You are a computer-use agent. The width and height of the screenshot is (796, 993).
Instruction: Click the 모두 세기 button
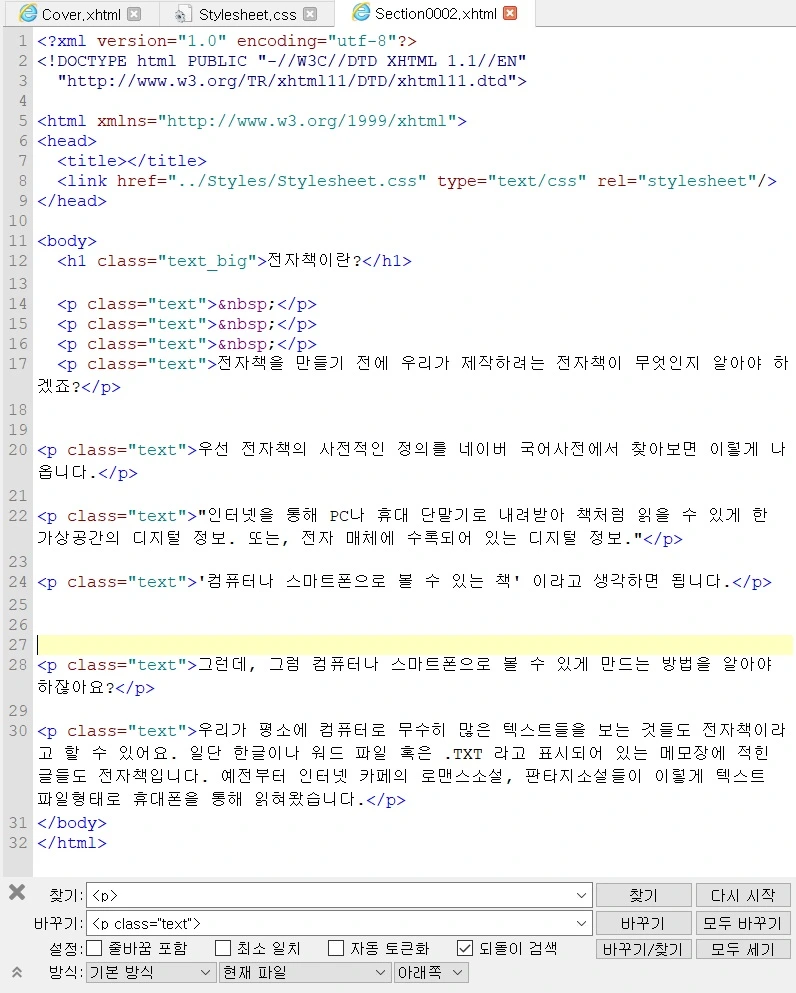click(743, 949)
